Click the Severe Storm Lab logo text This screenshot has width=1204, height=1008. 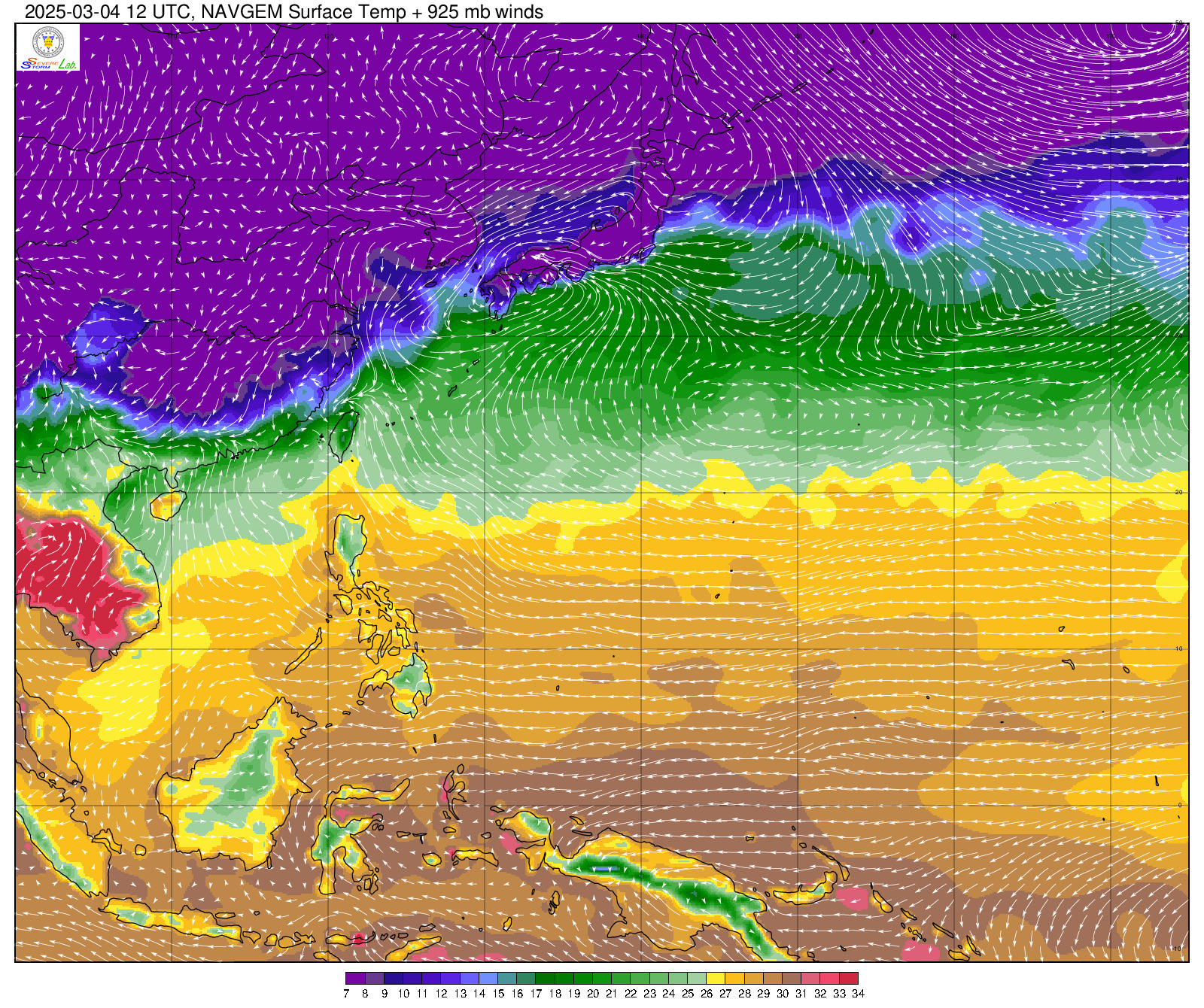tap(47, 64)
